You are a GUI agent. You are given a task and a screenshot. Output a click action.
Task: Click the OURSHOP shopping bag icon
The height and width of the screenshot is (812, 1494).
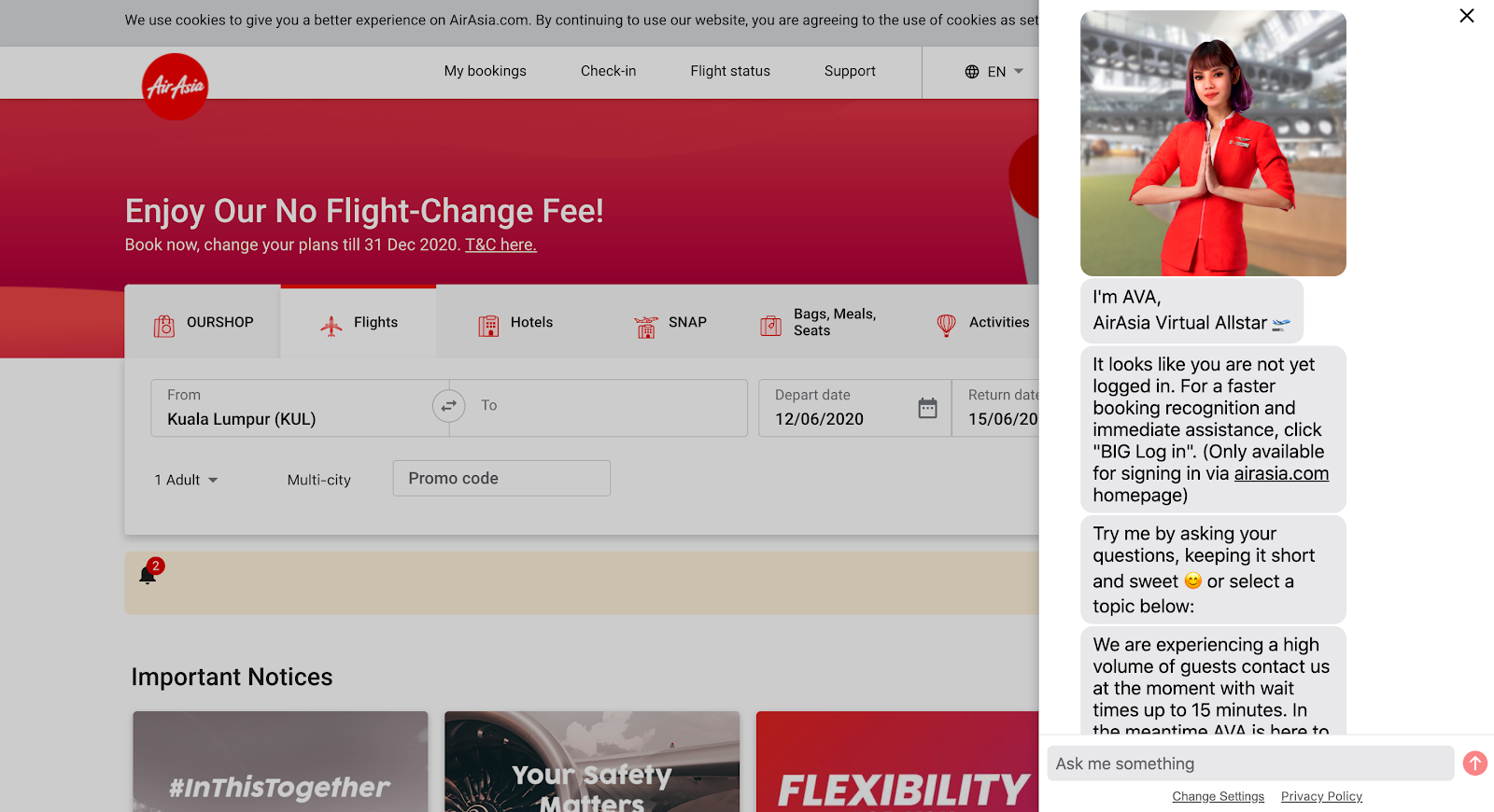click(x=164, y=326)
